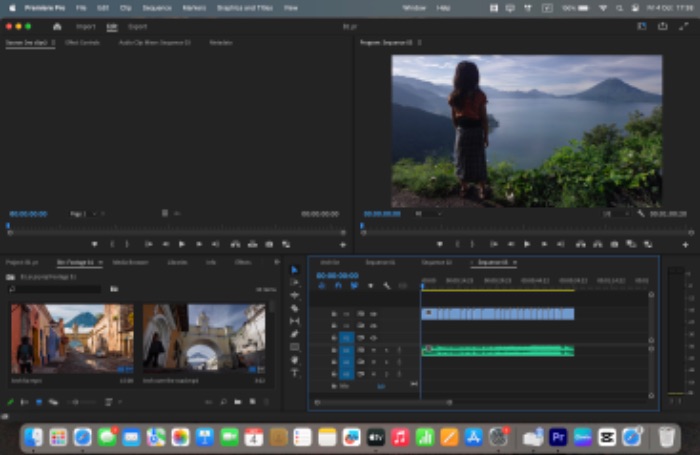The height and width of the screenshot is (455, 700).
Task: Open Music app in the Dock
Action: 400,437
